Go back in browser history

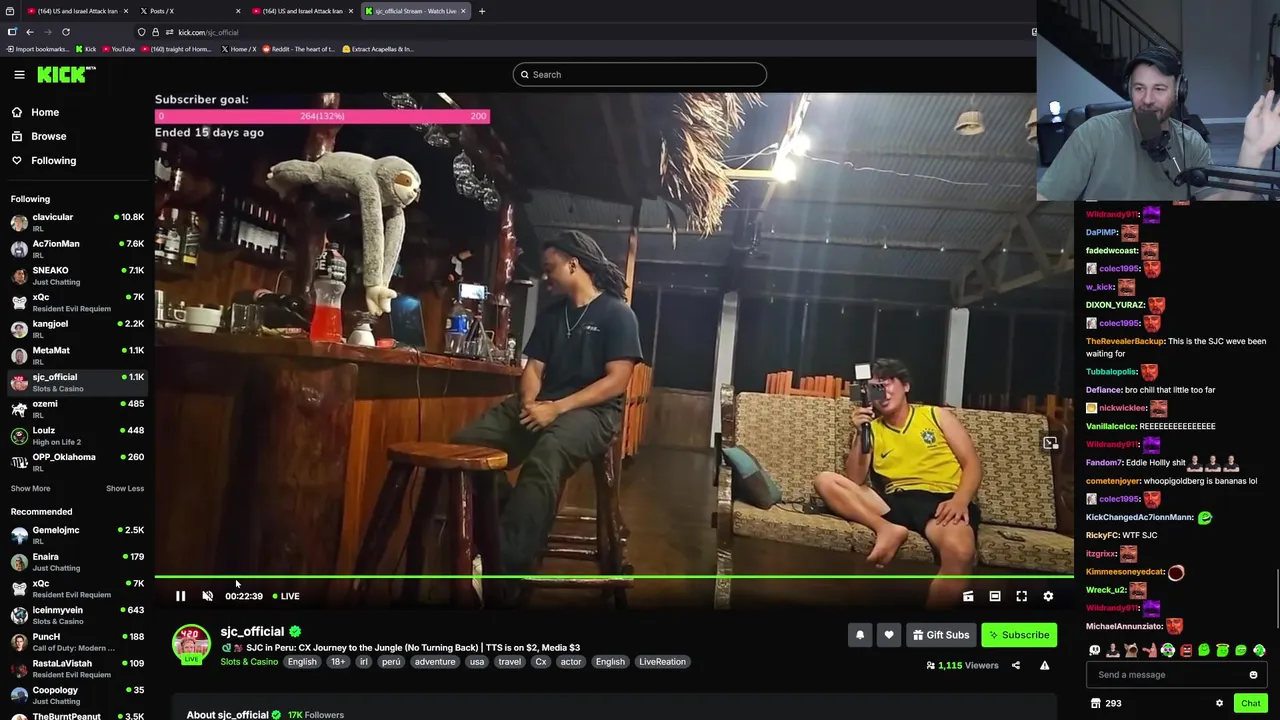30,32
